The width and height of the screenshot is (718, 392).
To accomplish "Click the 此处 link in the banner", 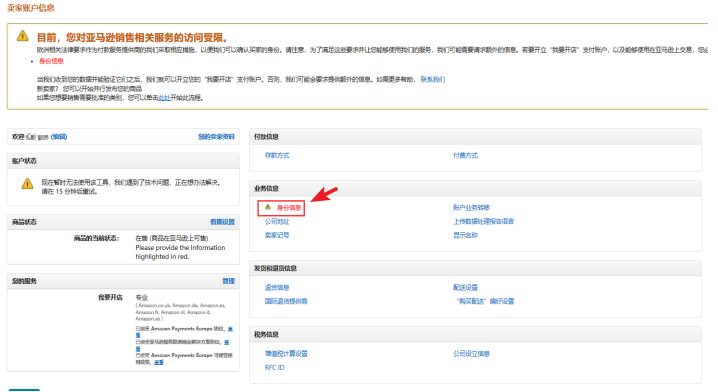I will tap(164, 98).
